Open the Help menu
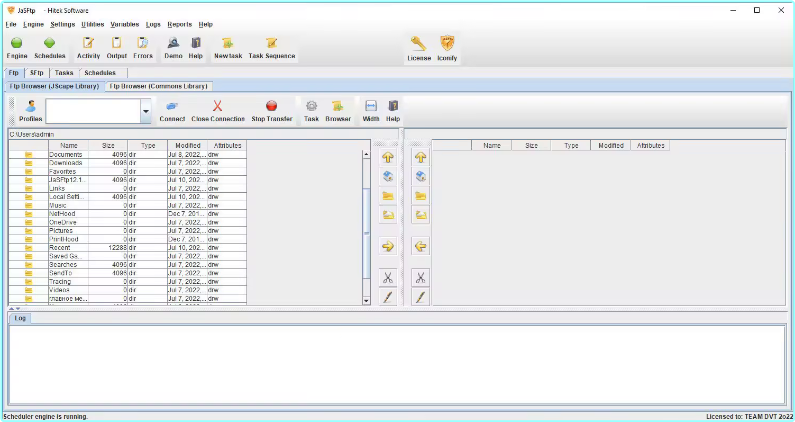This screenshot has width=795, height=422. [205, 24]
